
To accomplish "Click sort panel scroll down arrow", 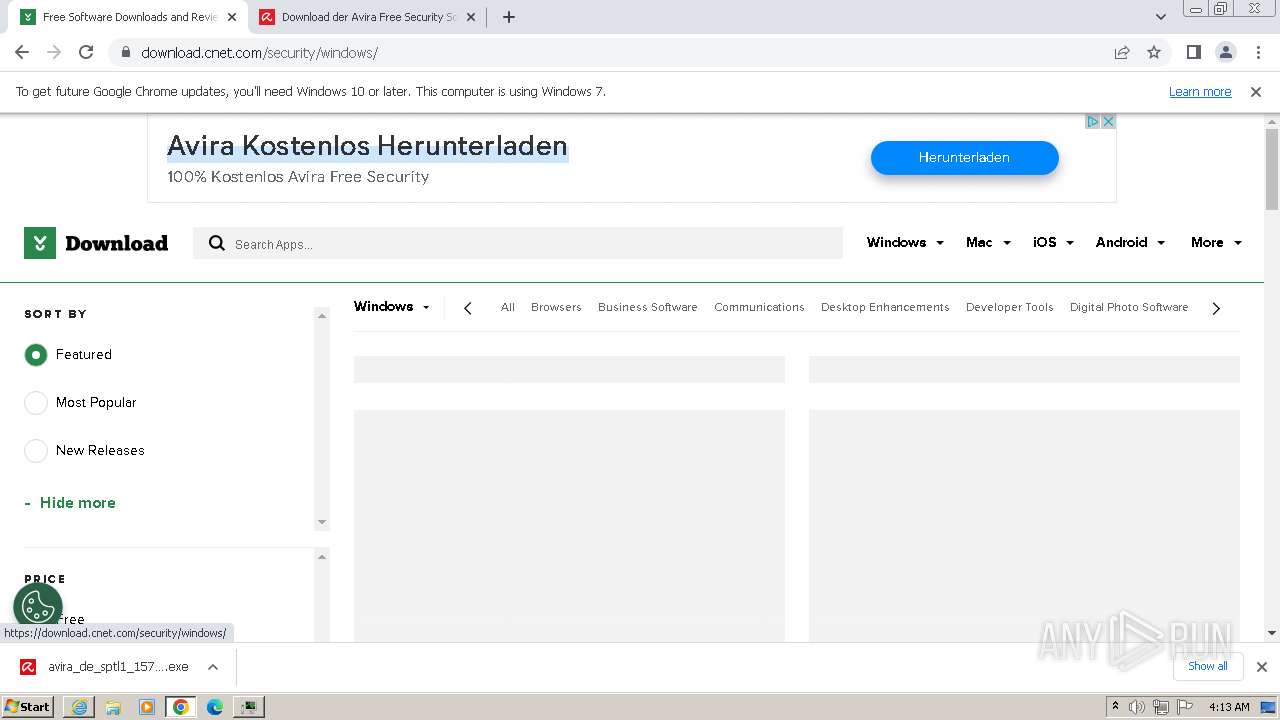I will tap(322, 522).
